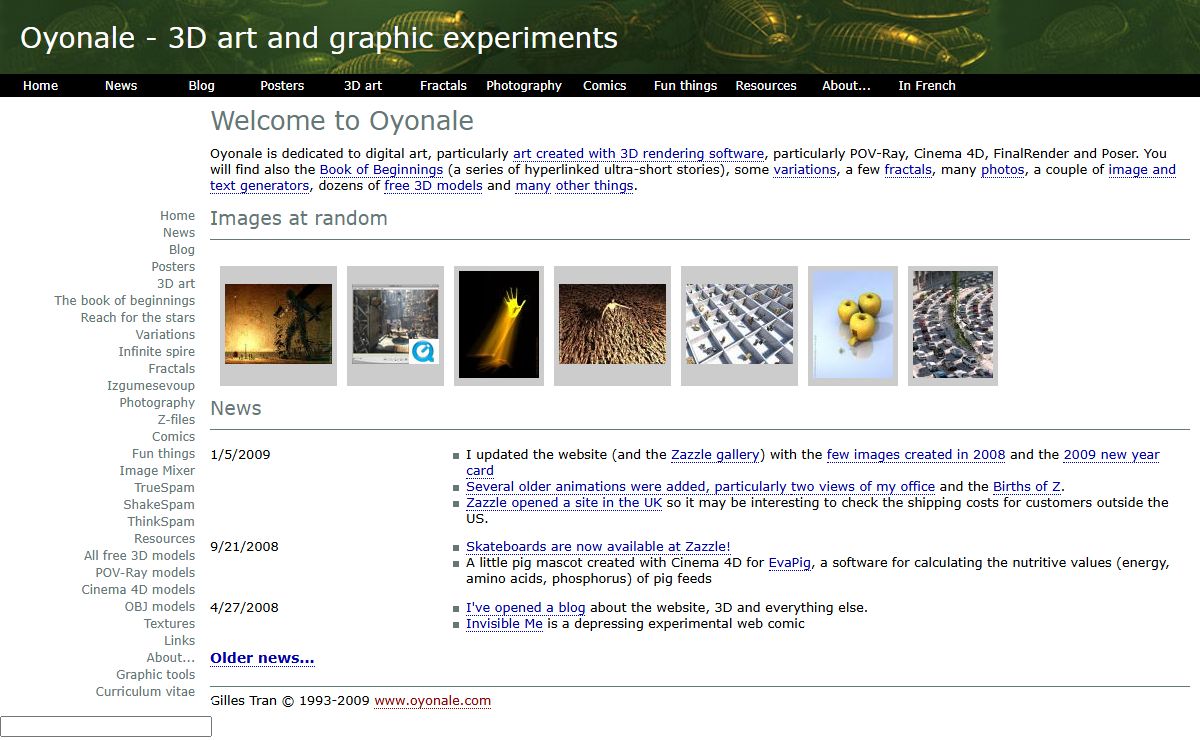This screenshot has height=740, width=1200.
Task: Open About... in the top menu bar
Action: point(846,86)
